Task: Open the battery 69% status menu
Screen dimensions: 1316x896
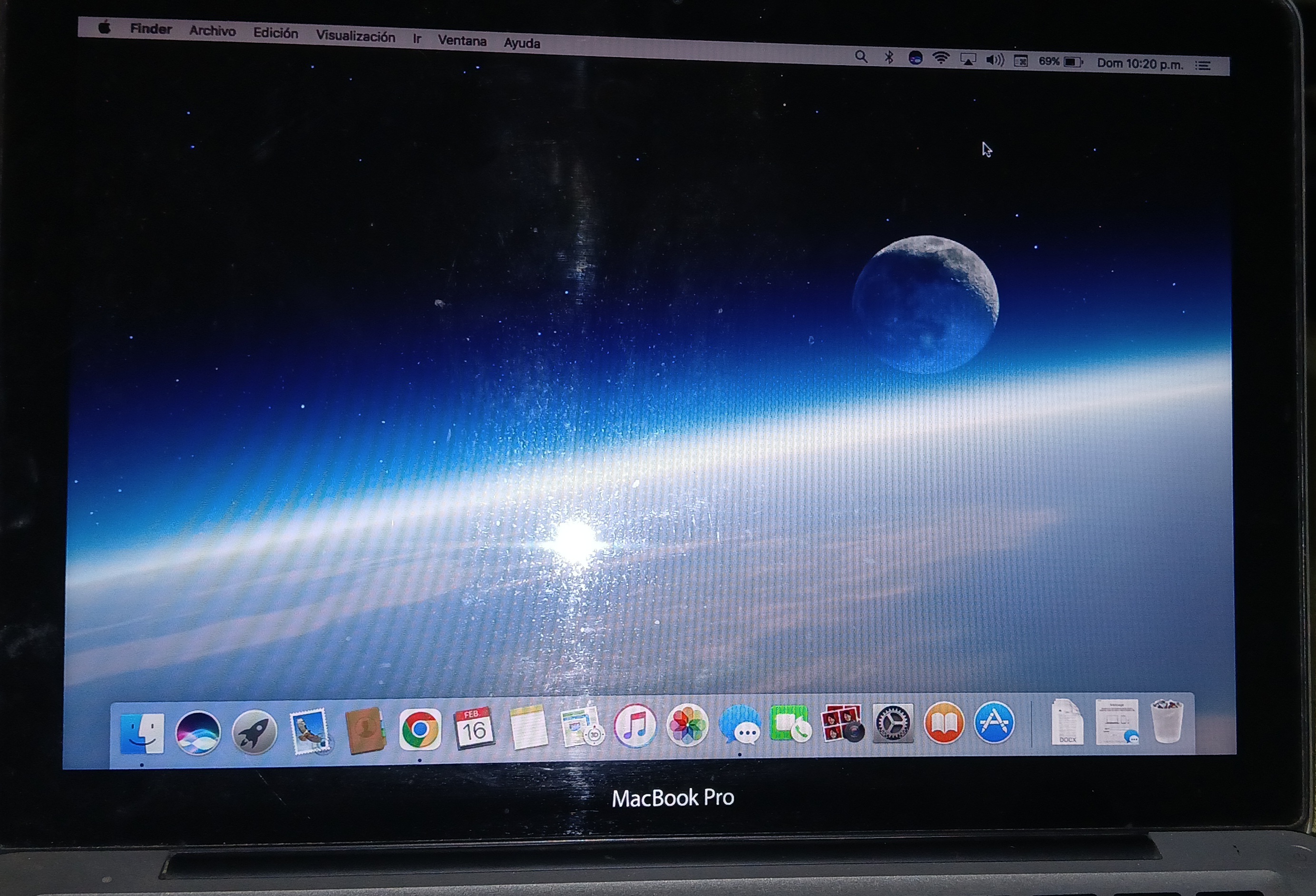Action: tap(1061, 61)
